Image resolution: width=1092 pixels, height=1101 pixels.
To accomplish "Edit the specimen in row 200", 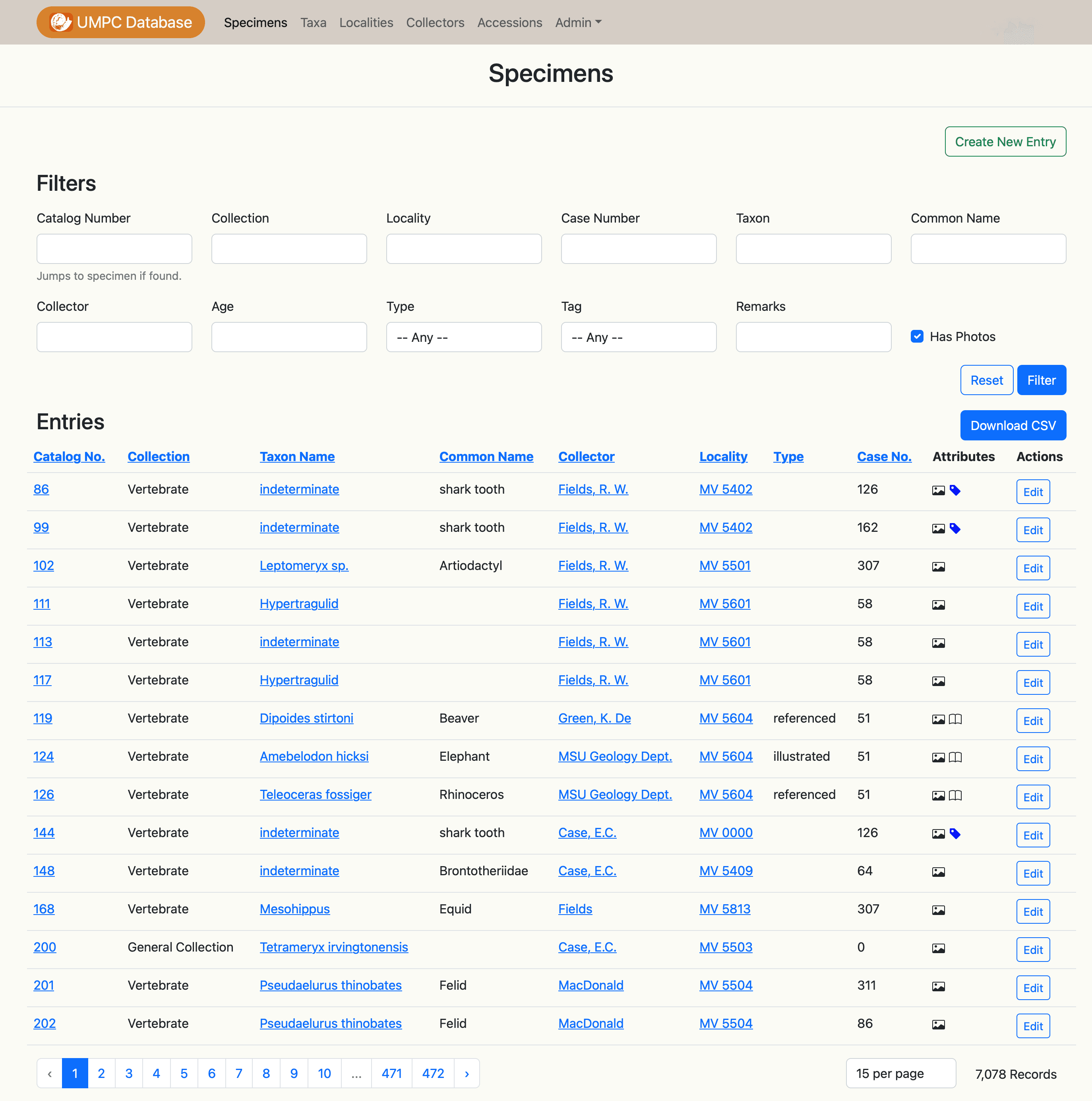I will (1033, 950).
